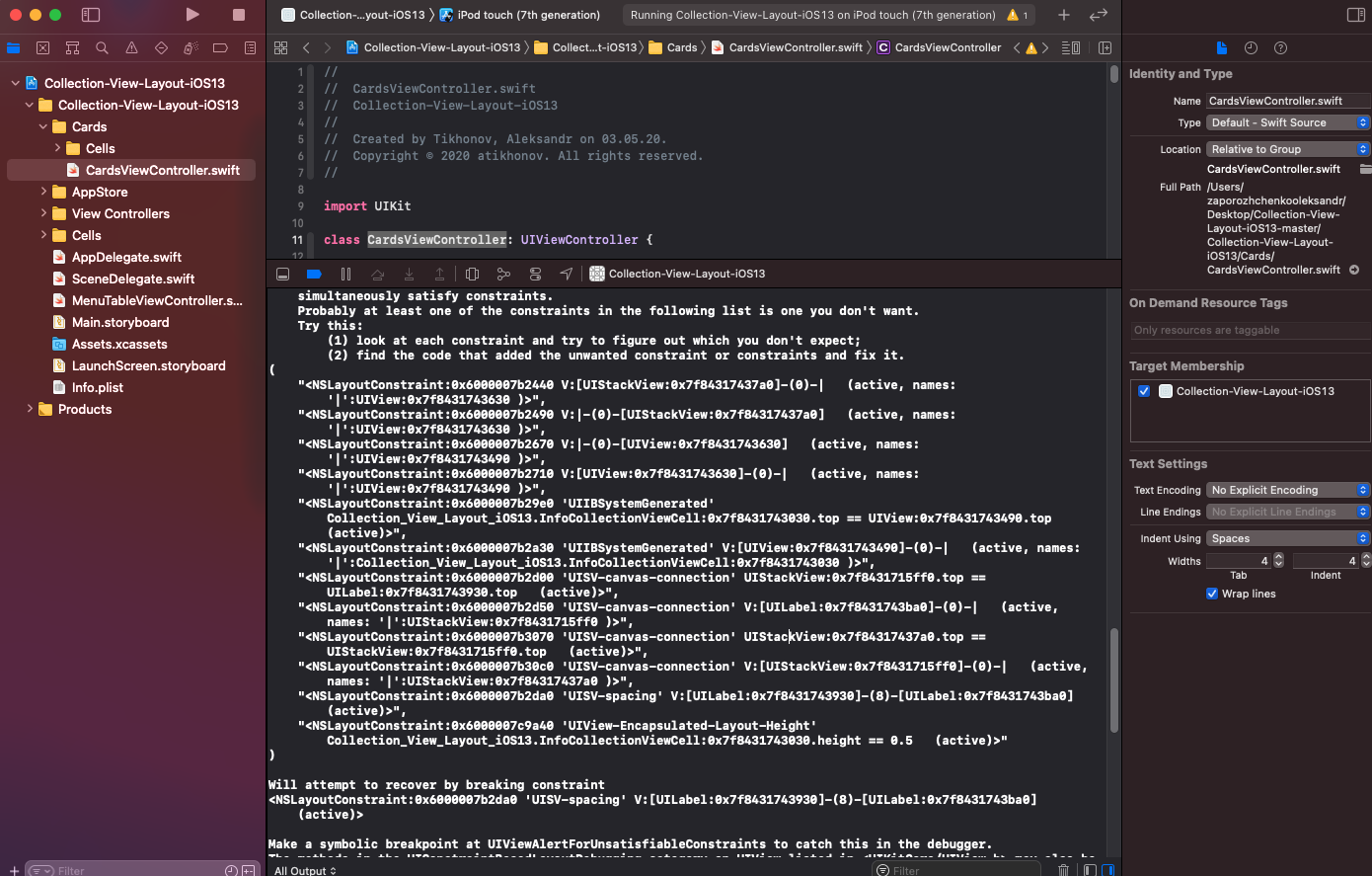The image size is (1372, 876).
Task: Open the All Output console selector
Action: 305,870
